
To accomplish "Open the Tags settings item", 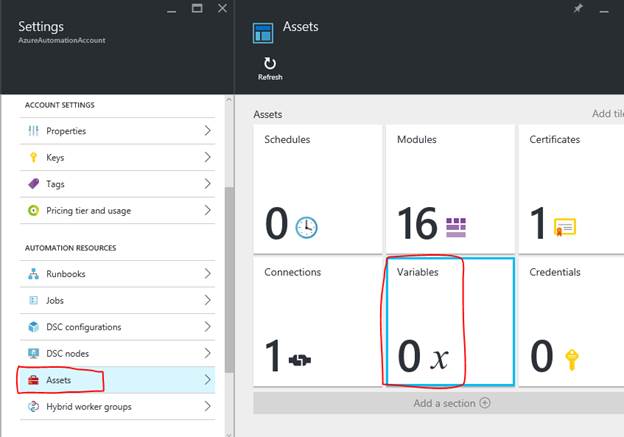I will click(117, 183).
